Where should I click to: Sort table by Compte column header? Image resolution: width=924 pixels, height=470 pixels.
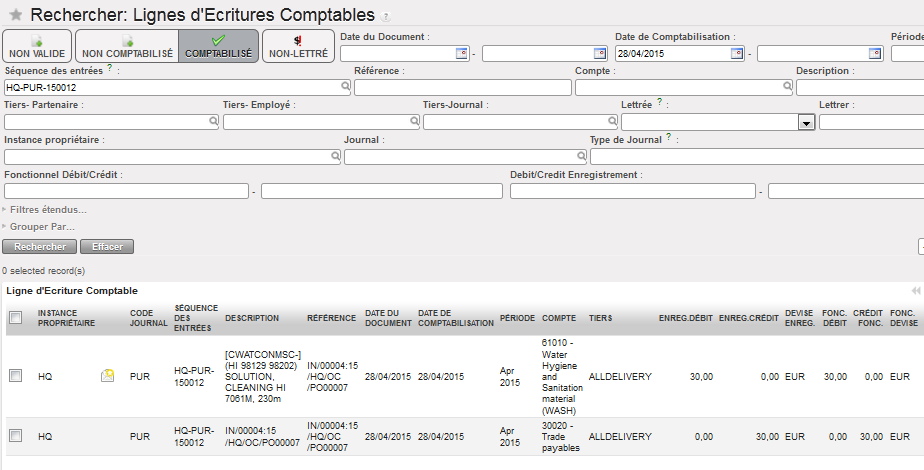[559, 318]
